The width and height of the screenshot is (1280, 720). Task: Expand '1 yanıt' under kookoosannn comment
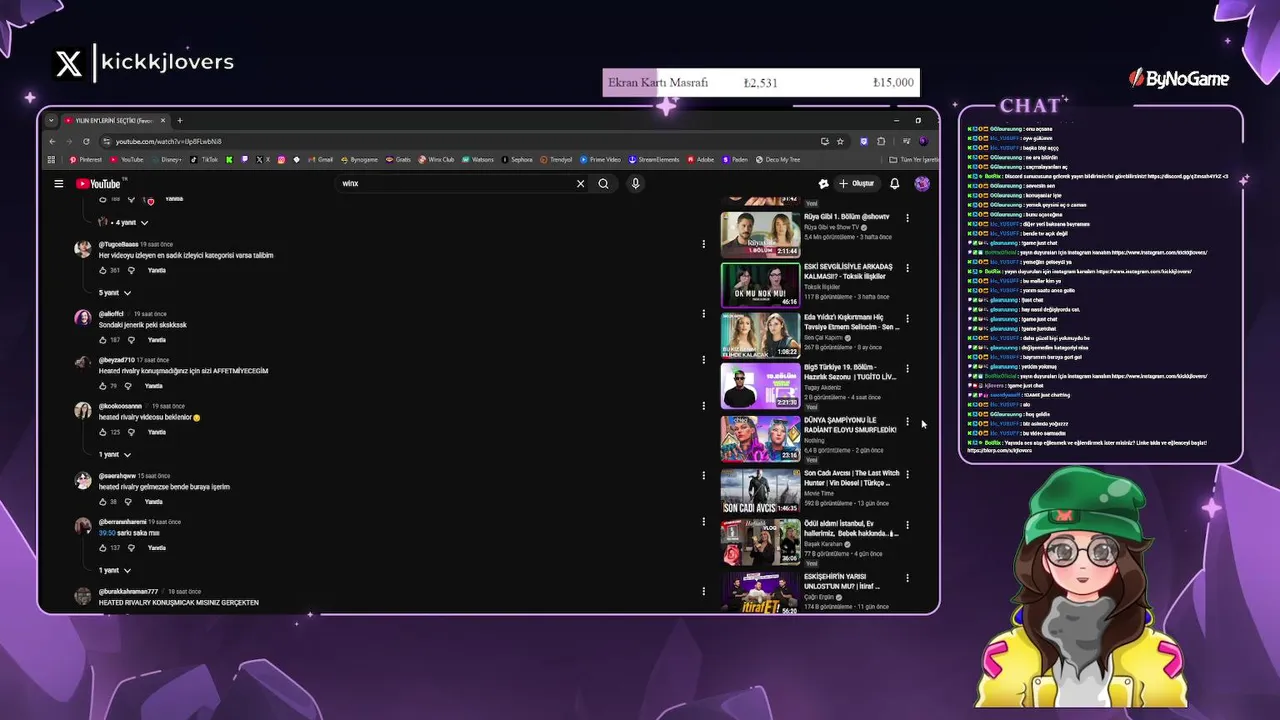click(116, 455)
